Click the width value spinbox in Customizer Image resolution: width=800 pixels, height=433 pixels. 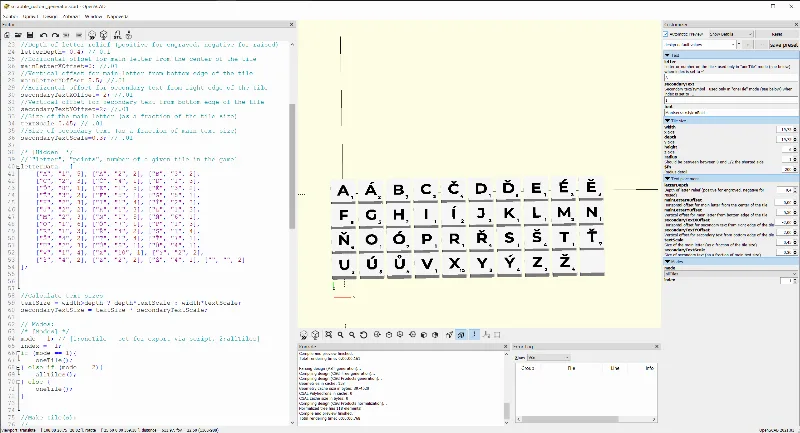coord(787,130)
